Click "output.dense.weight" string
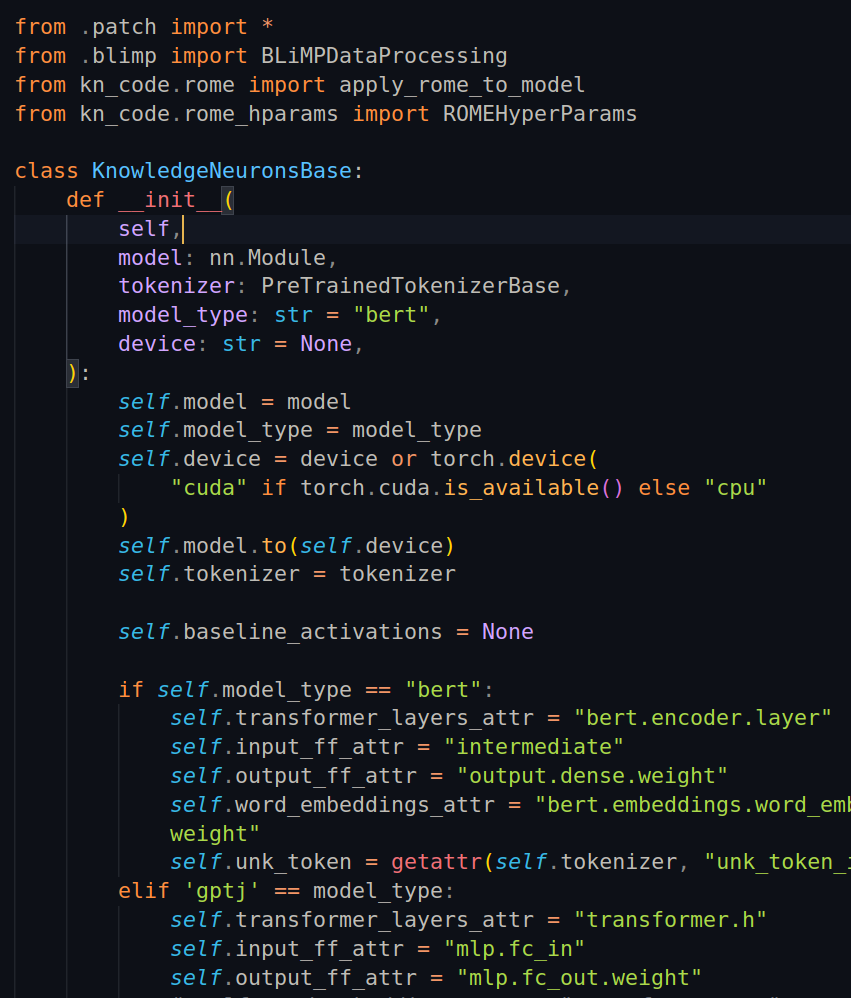The image size is (851, 998). pyautogui.click(x=592, y=776)
